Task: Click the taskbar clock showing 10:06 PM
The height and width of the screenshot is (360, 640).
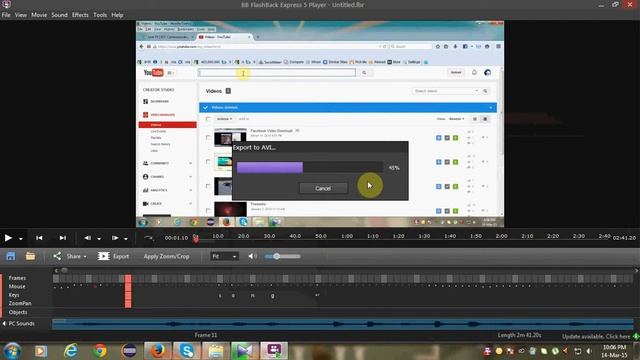Action: pyautogui.click(x=614, y=351)
